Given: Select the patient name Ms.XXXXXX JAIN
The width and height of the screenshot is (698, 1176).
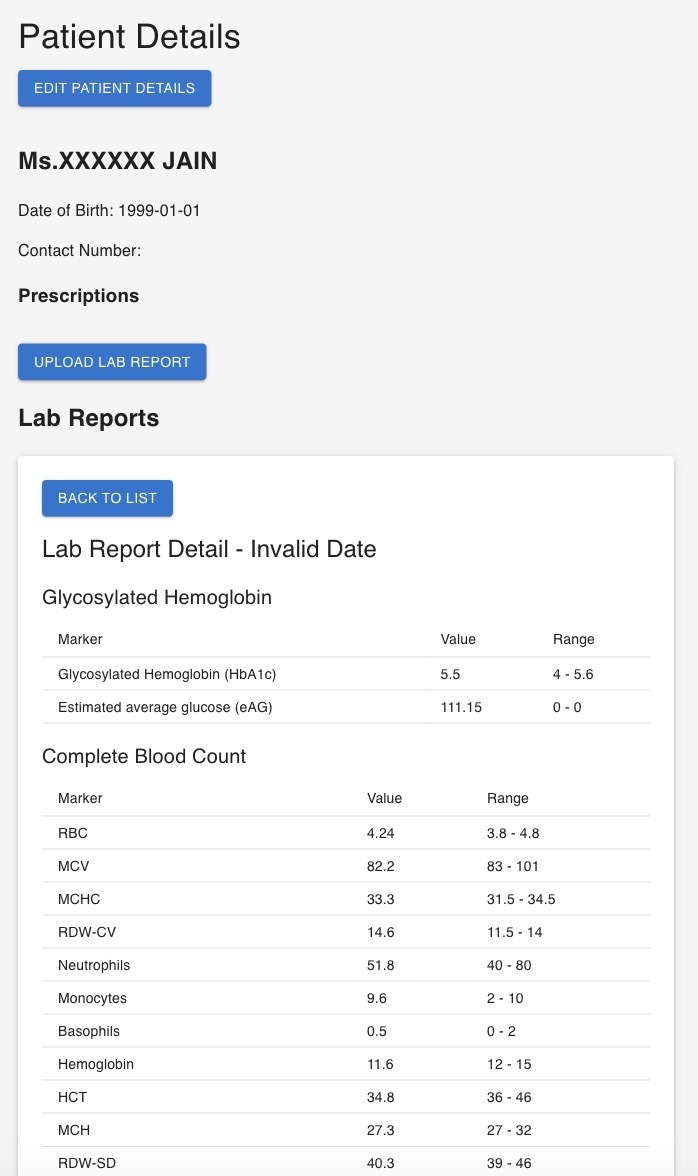Looking at the screenshot, I should coord(117,160).
